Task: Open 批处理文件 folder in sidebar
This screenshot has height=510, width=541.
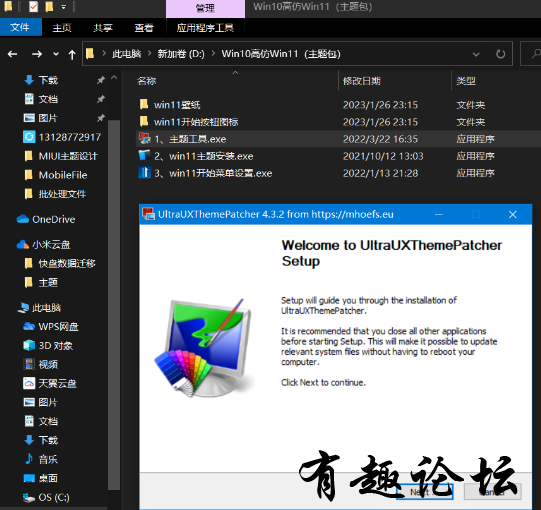Action: [55, 194]
